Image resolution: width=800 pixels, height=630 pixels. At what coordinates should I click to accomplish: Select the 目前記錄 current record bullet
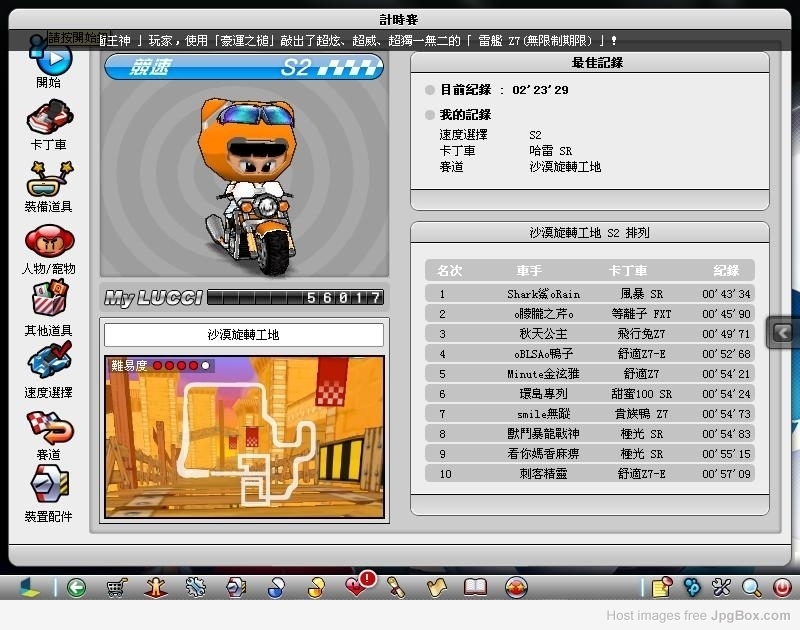pos(430,90)
